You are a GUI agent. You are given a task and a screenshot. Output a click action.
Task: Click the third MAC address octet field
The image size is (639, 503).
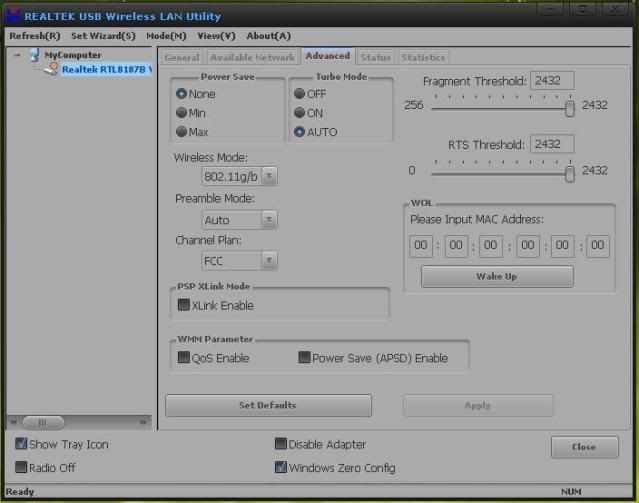[x=491, y=246]
